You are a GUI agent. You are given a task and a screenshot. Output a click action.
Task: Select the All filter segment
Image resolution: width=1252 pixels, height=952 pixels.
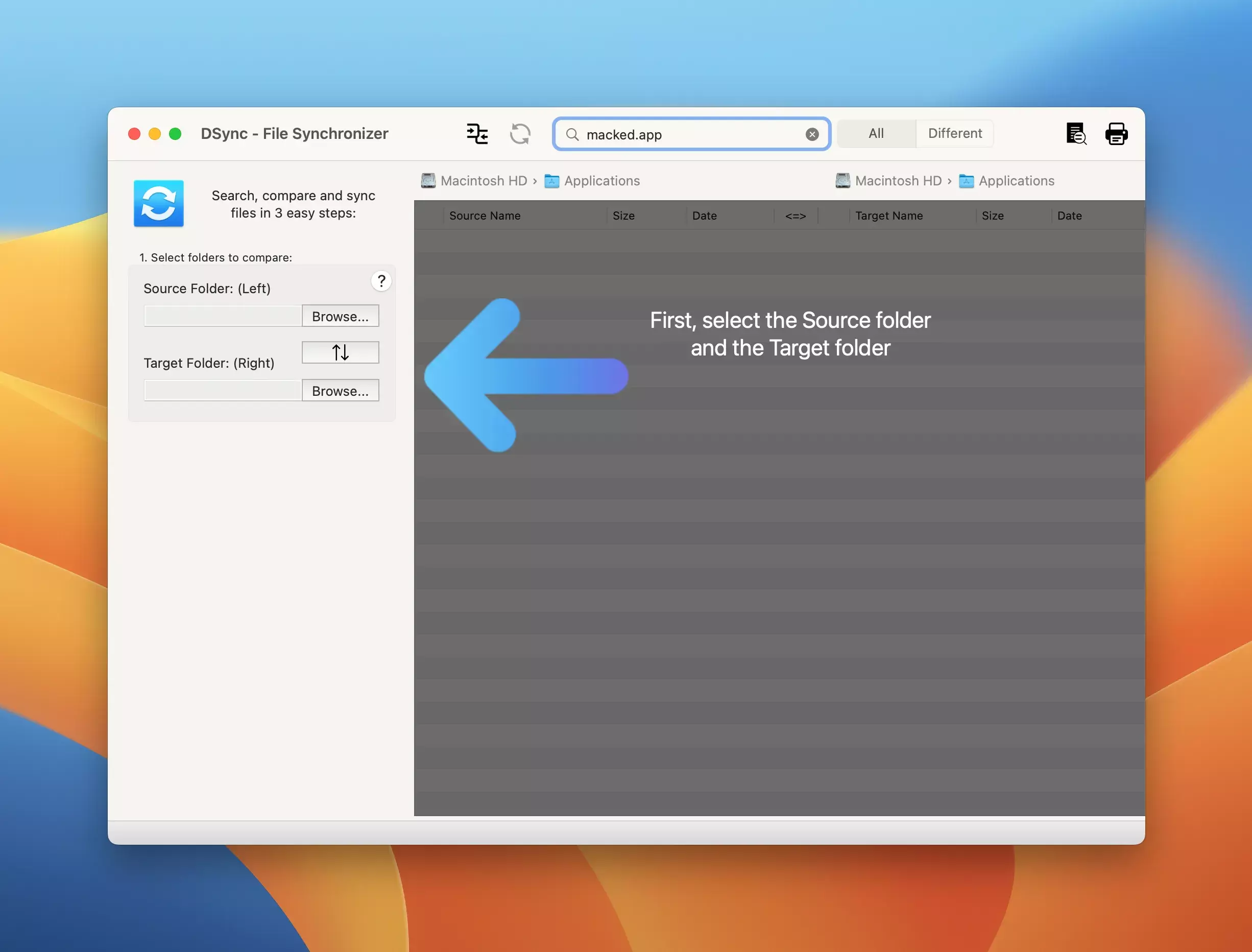click(876, 133)
